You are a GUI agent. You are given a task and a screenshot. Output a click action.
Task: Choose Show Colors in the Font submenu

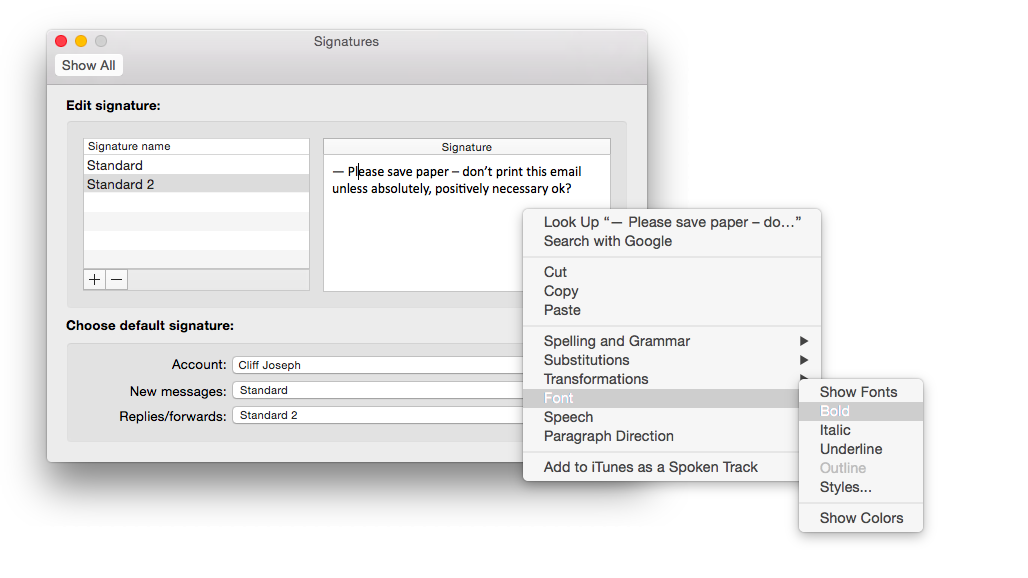click(861, 518)
